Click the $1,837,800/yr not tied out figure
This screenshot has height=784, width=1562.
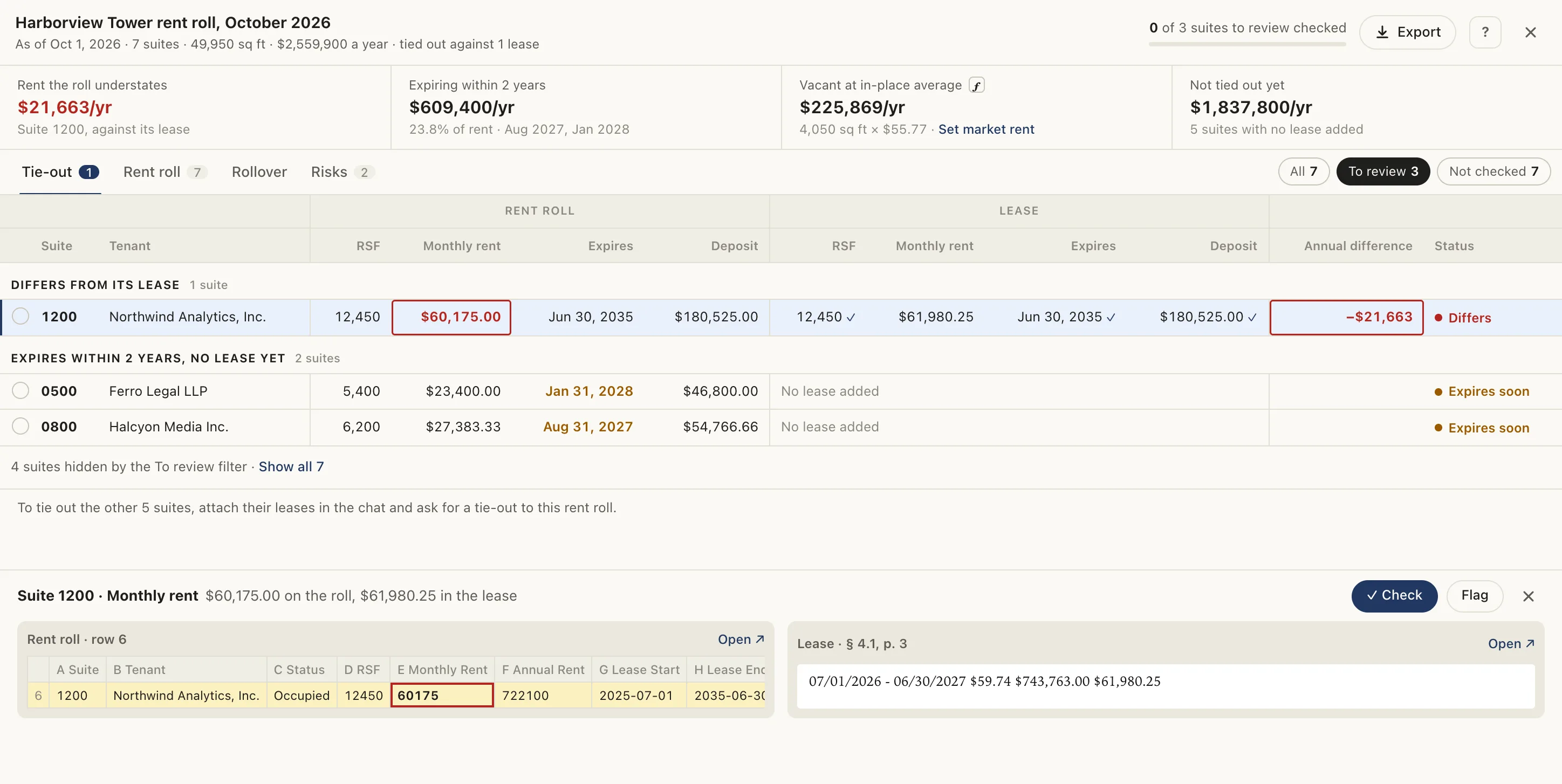tap(1250, 107)
